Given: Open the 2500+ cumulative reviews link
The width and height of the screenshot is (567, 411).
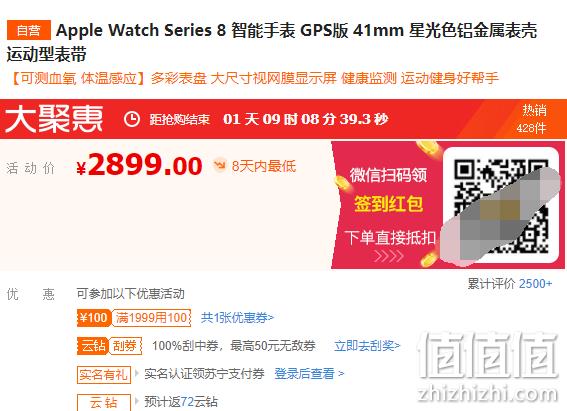Looking at the screenshot, I should click(536, 284).
